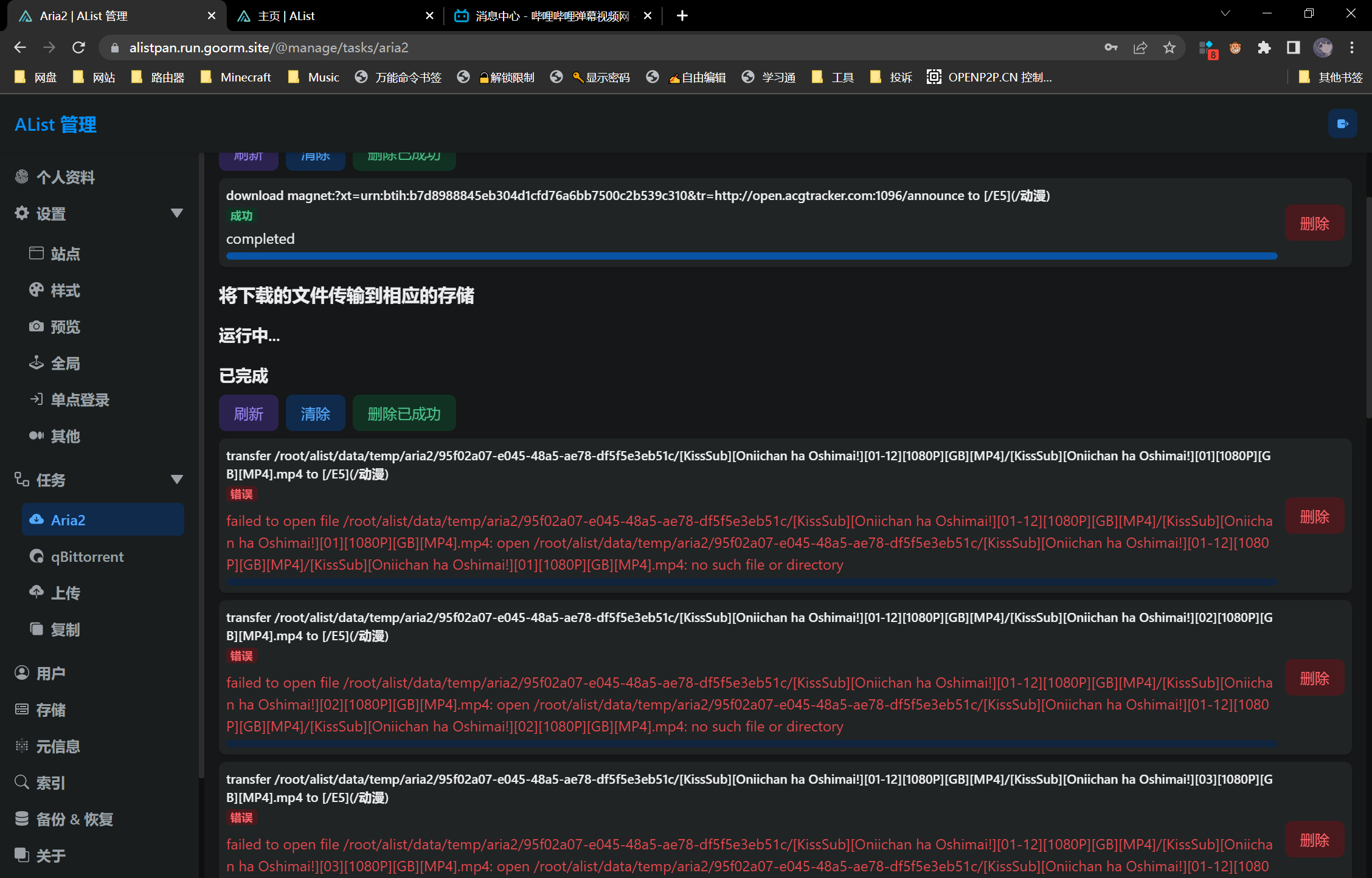Switch to the 哔哩哔哩 消息中心 tab
This screenshot has width=1372, height=878.
[x=541, y=16]
